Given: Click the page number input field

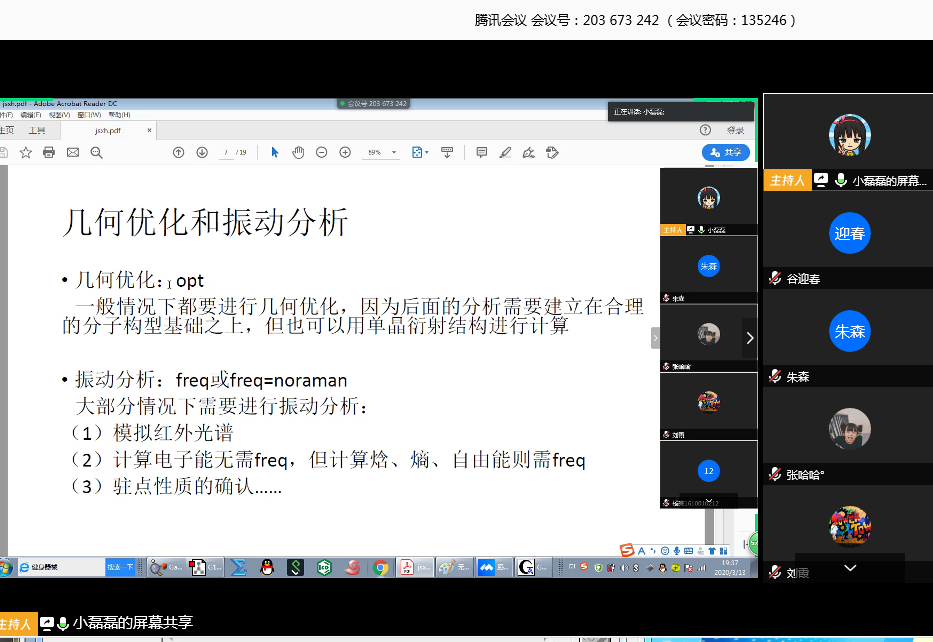Looking at the screenshot, I should (228, 152).
